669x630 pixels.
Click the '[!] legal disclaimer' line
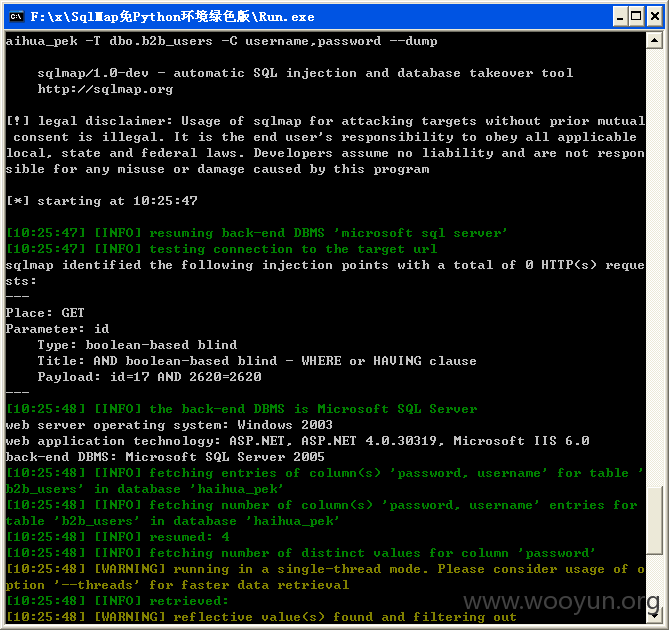(325, 145)
